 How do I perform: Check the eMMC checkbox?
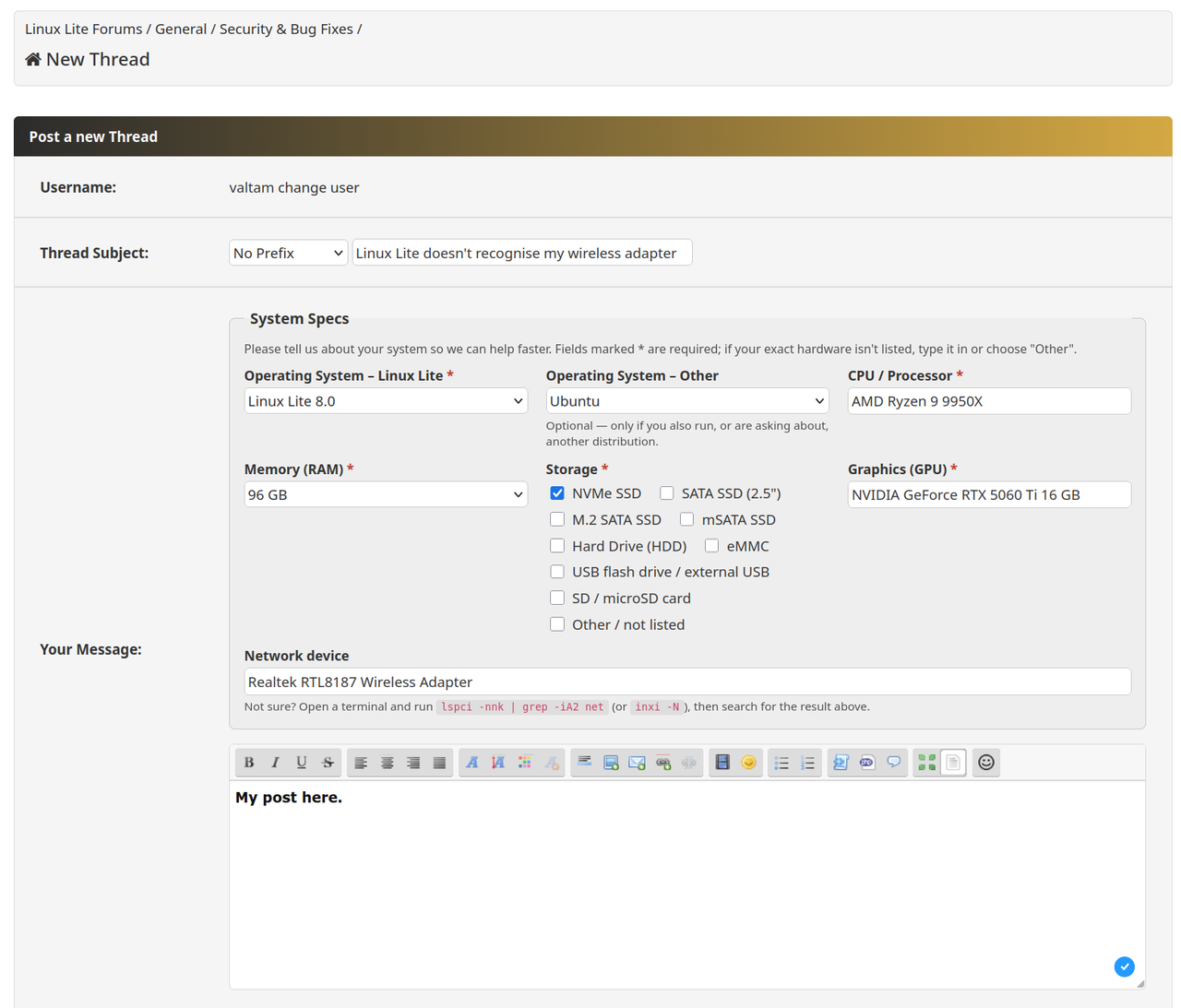pyautogui.click(x=712, y=546)
